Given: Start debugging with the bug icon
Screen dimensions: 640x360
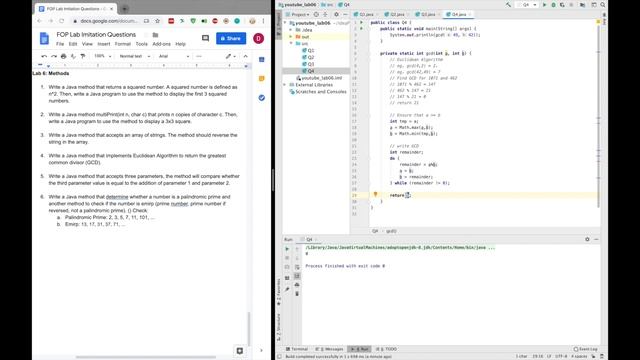Looking at the screenshot, I should pos(553,5).
